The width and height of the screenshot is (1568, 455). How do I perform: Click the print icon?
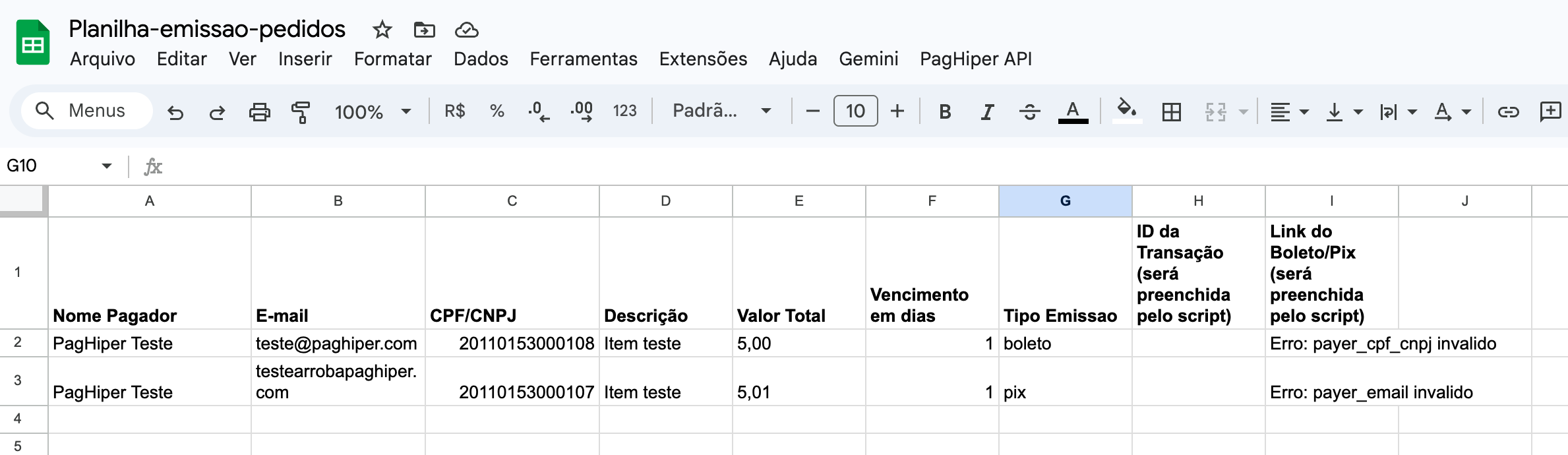pyautogui.click(x=259, y=112)
